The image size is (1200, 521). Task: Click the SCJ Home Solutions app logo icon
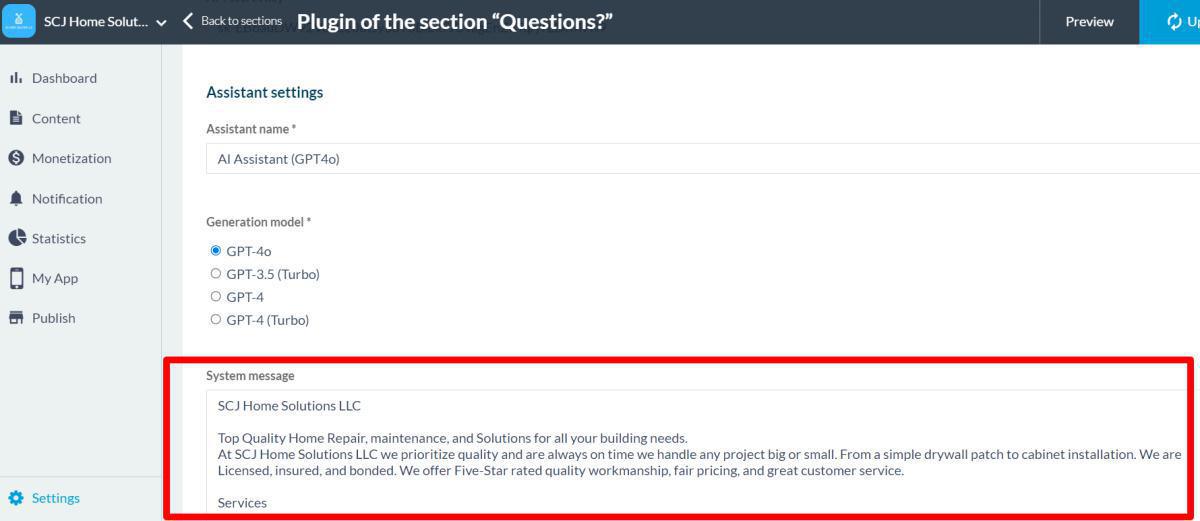[20, 22]
